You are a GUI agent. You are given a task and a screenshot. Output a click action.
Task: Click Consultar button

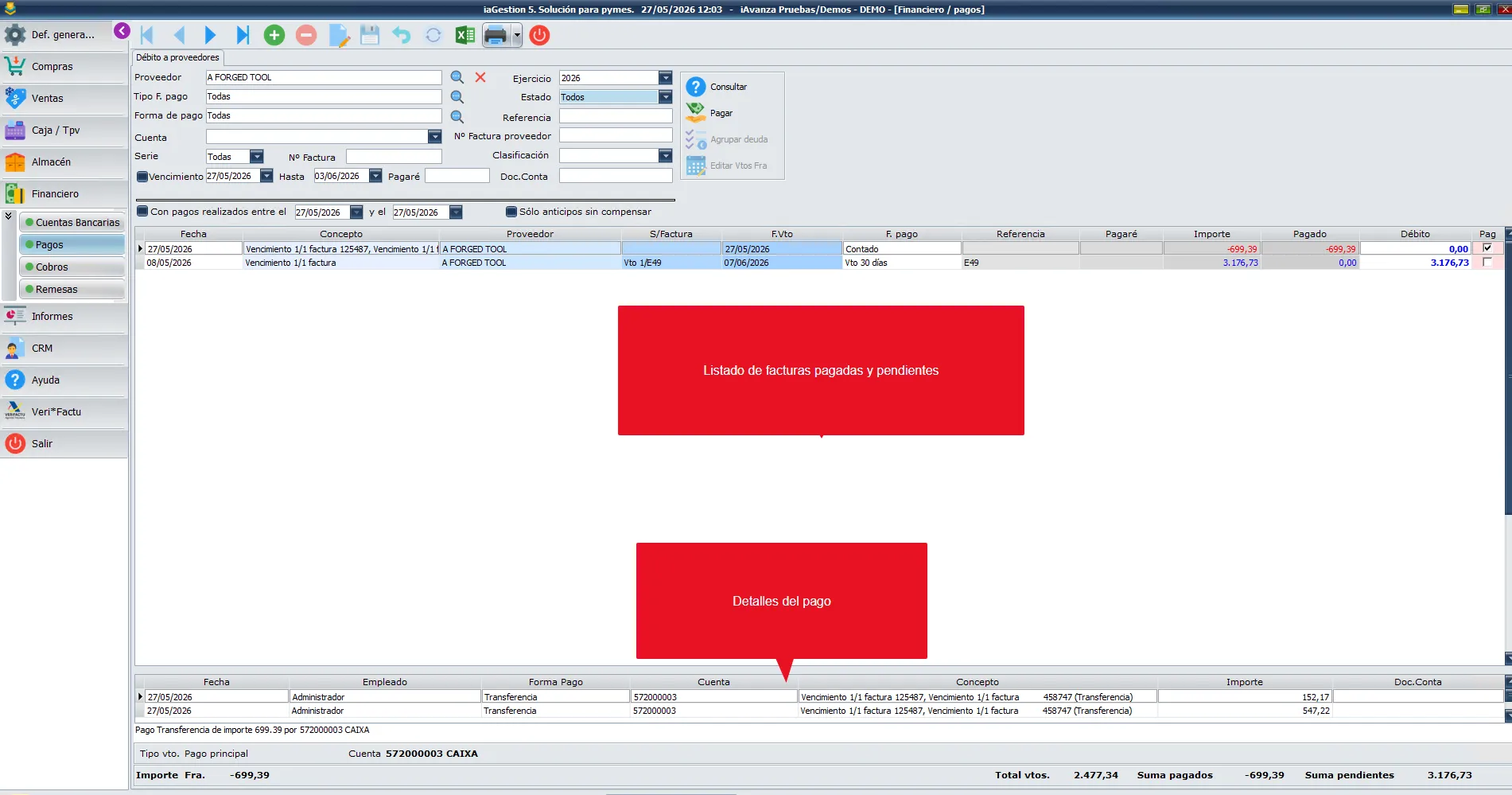click(717, 87)
